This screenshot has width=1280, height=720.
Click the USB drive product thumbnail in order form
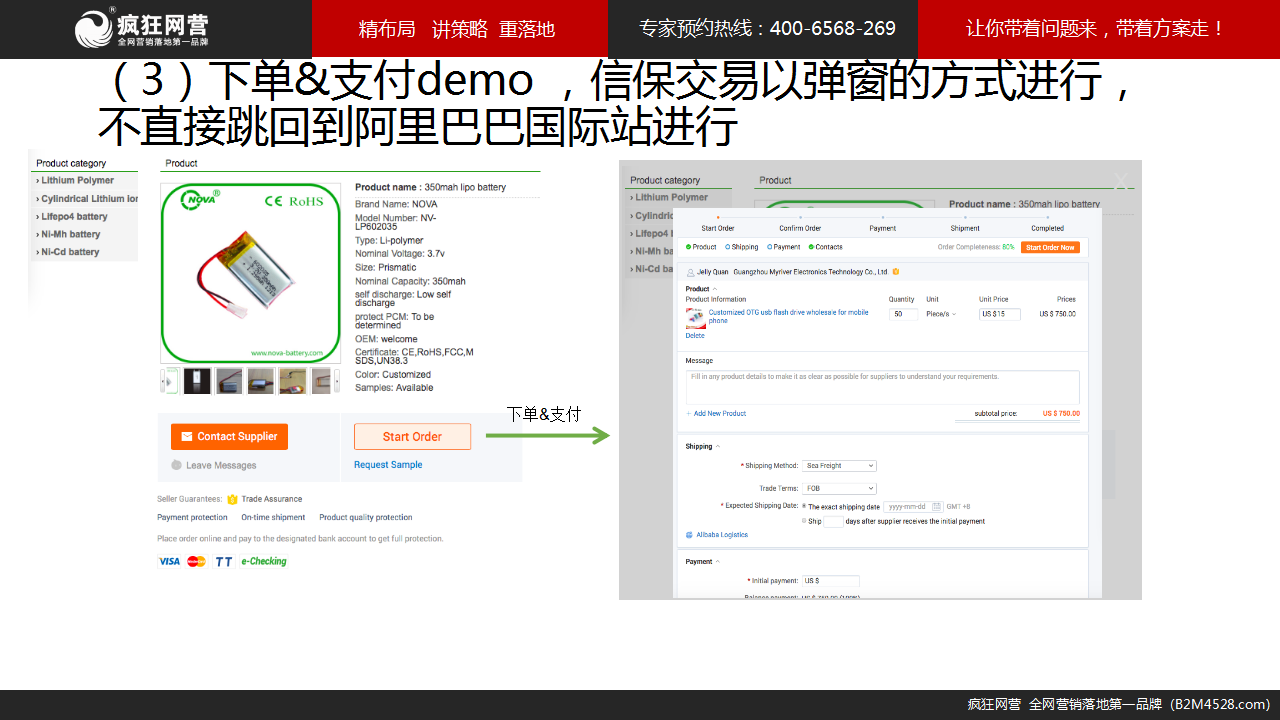pos(695,318)
